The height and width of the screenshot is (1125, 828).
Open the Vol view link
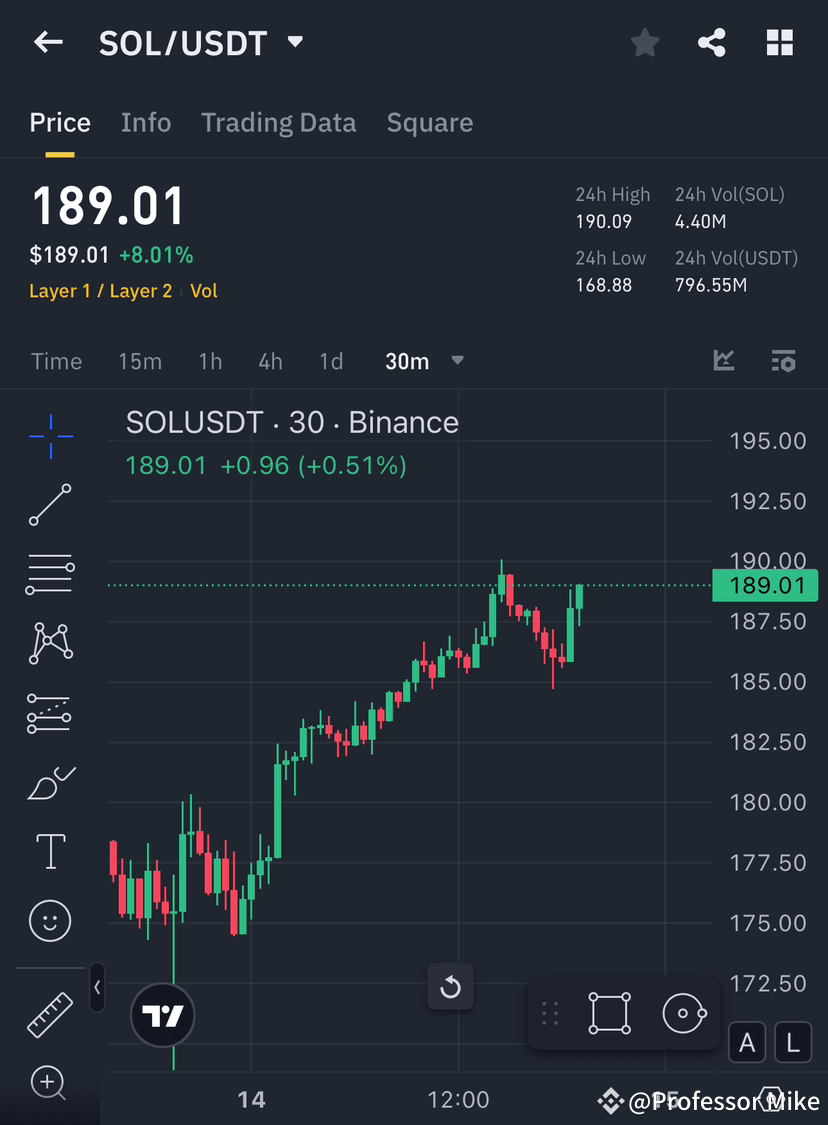point(204,291)
